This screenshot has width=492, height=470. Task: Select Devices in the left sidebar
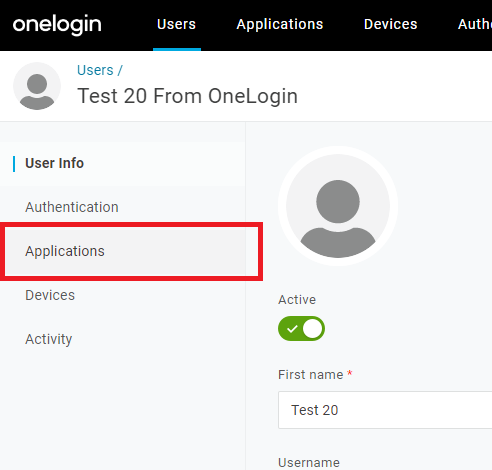(x=50, y=295)
